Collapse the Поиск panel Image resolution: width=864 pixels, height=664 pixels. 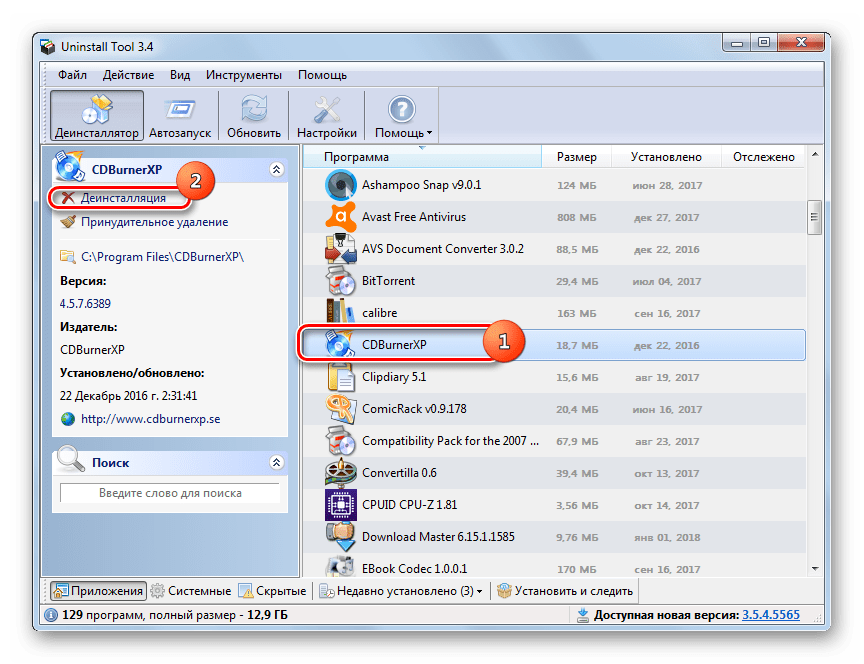click(277, 462)
